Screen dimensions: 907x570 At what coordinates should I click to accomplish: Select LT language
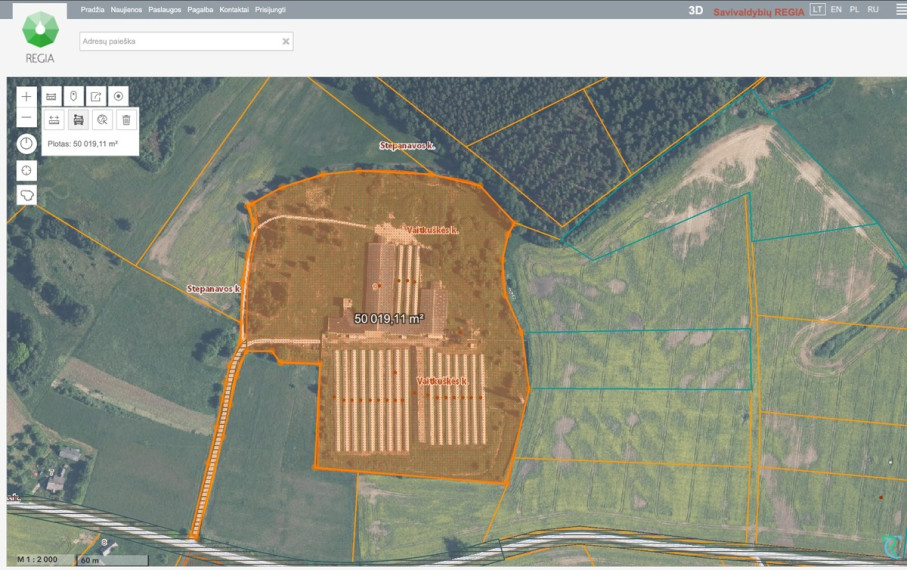click(817, 9)
